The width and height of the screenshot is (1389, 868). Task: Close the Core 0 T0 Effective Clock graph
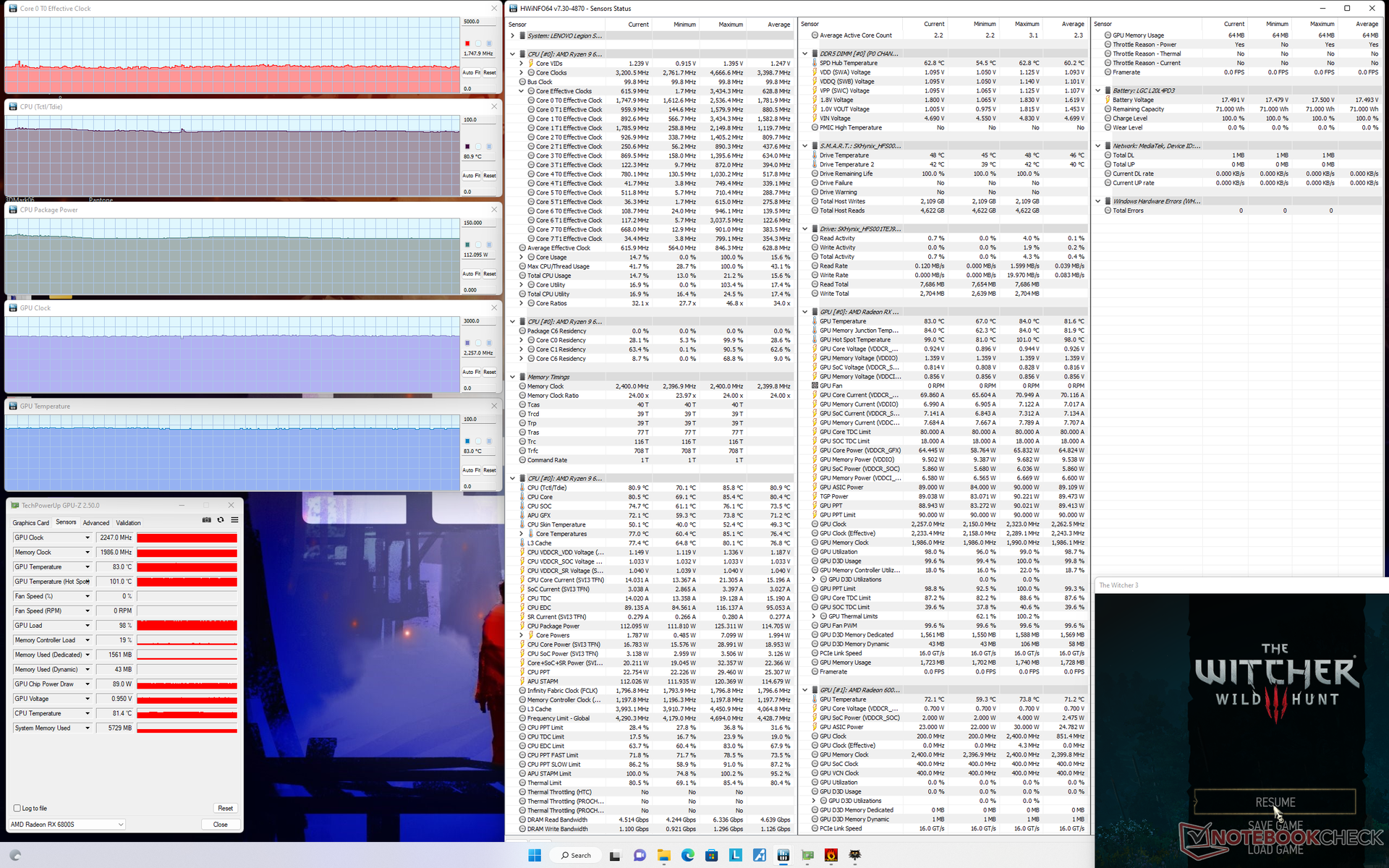click(494, 9)
